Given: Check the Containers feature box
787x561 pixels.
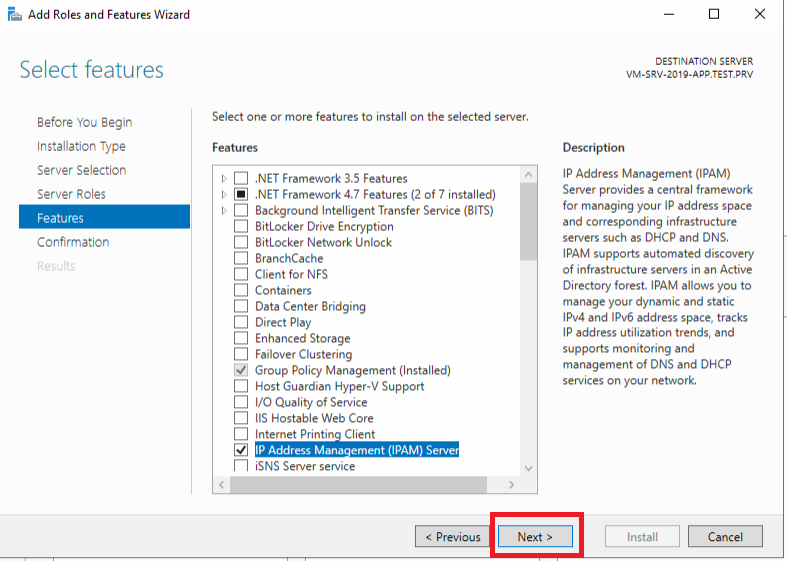Looking at the screenshot, I should click(x=241, y=291).
